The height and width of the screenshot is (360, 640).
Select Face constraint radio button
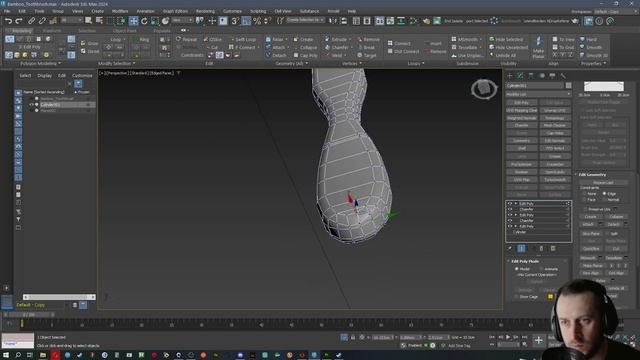click(x=584, y=200)
